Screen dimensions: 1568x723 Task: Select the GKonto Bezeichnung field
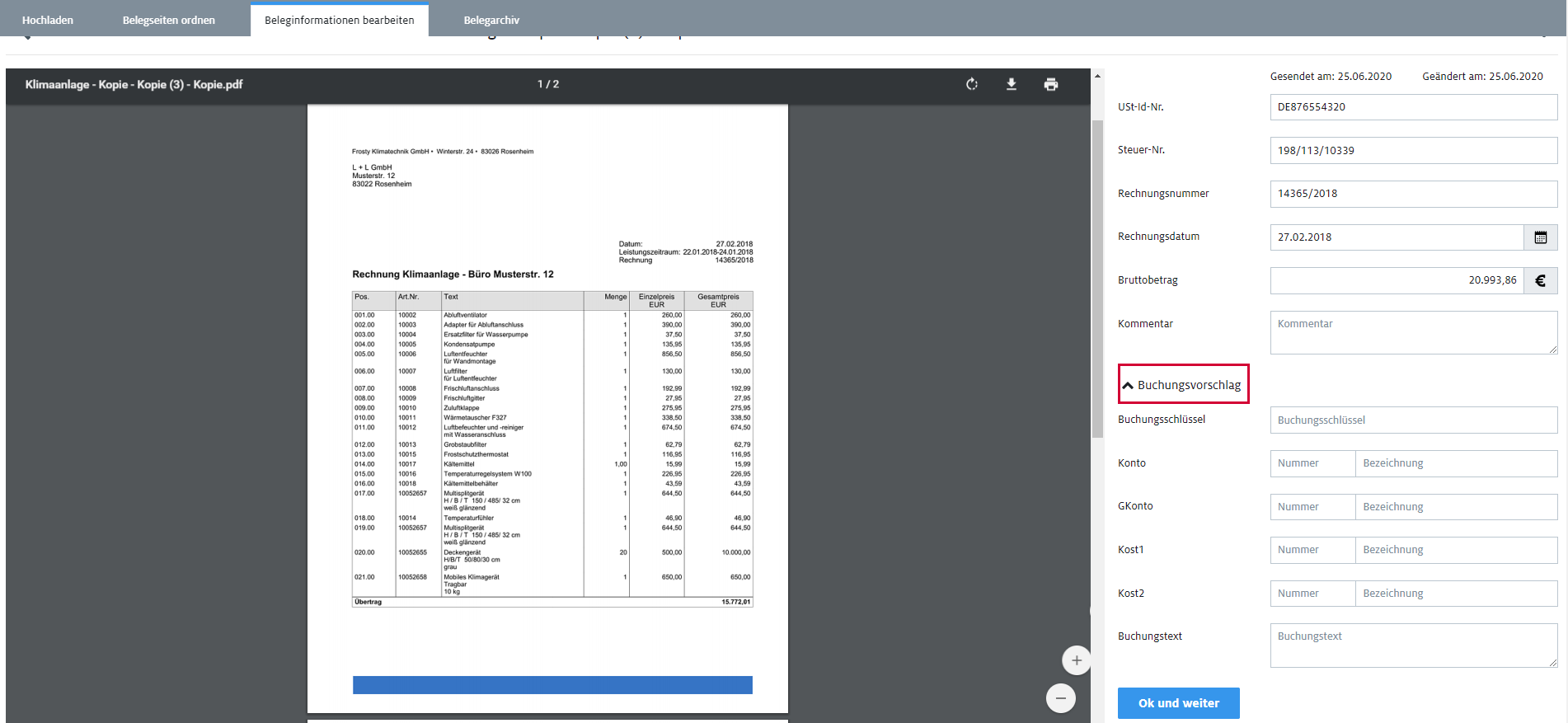pos(1456,507)
